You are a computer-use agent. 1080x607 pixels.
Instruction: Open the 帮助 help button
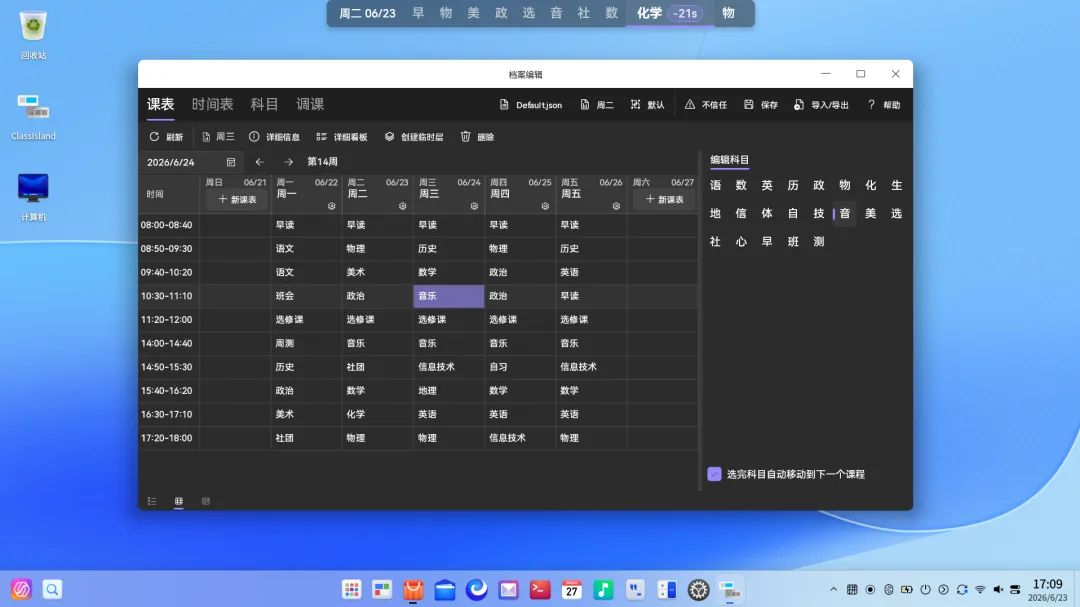[884, 105]
